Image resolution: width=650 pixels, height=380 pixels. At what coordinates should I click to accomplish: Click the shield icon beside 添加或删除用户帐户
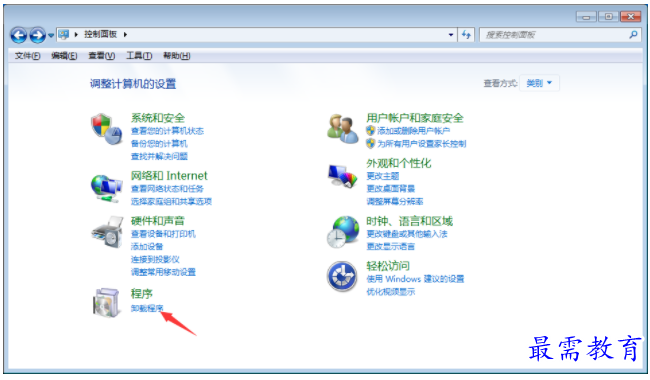[x=371, y=131]
